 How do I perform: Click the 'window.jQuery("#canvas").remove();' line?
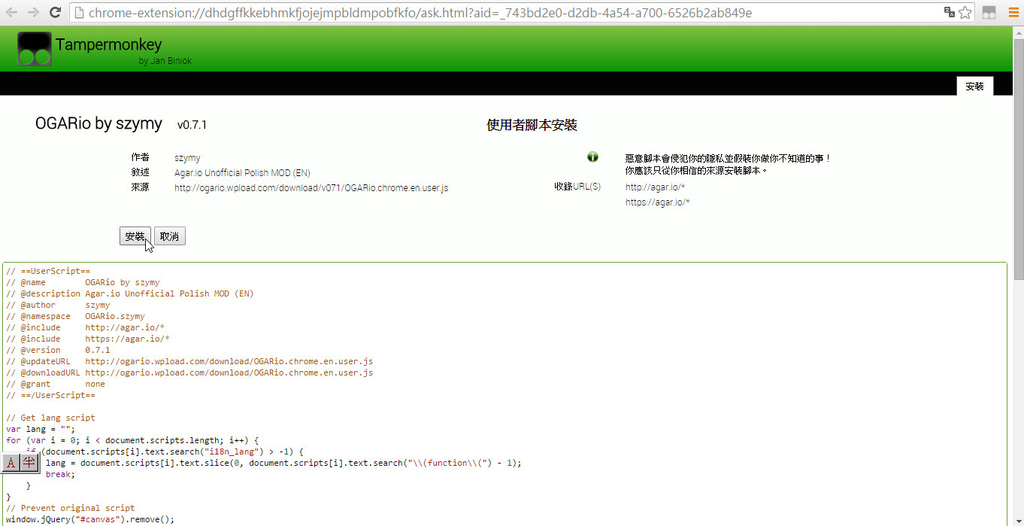(x=91, y=519)
